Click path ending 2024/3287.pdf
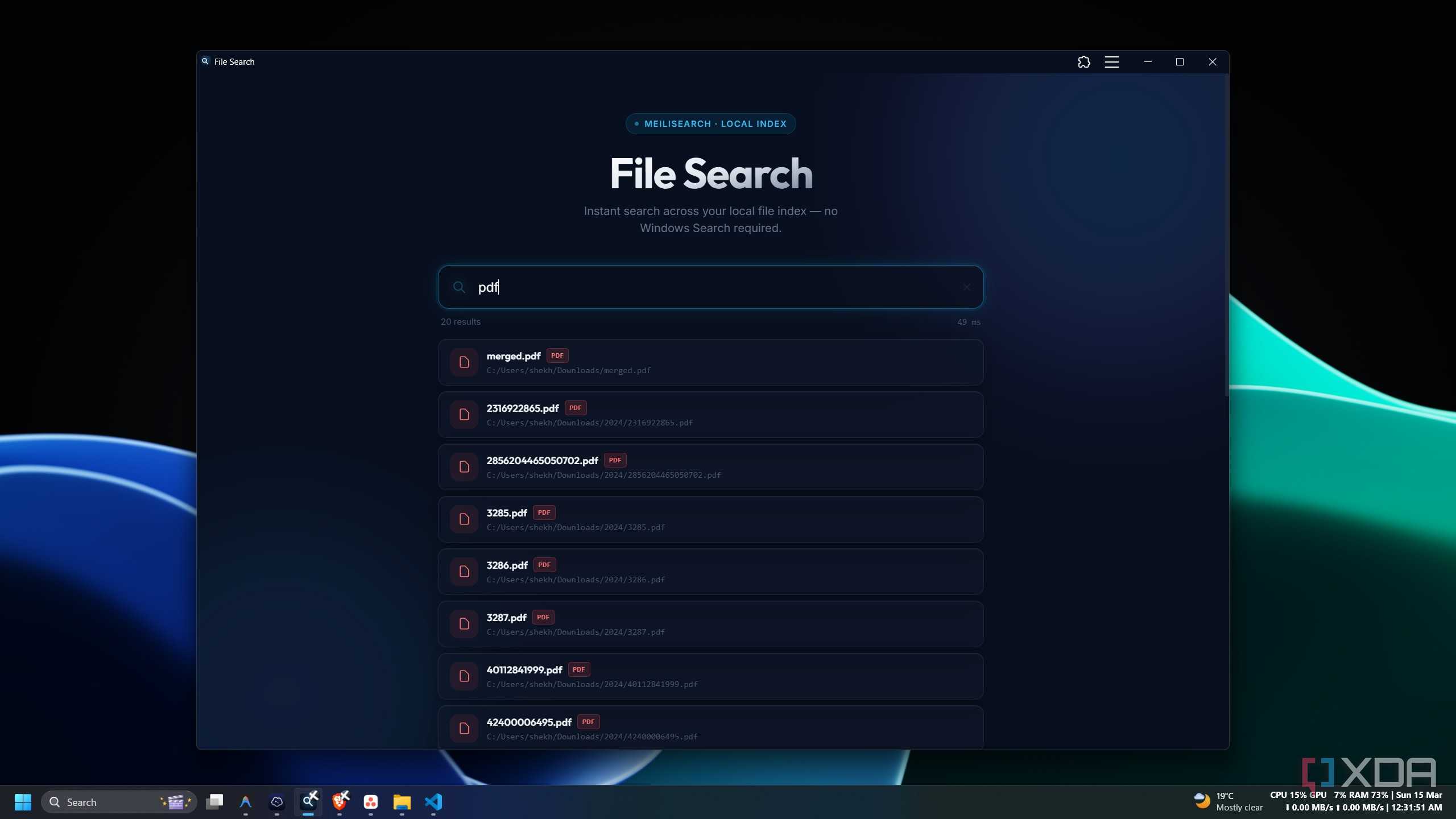1456x819 pixels. point(576,632)
